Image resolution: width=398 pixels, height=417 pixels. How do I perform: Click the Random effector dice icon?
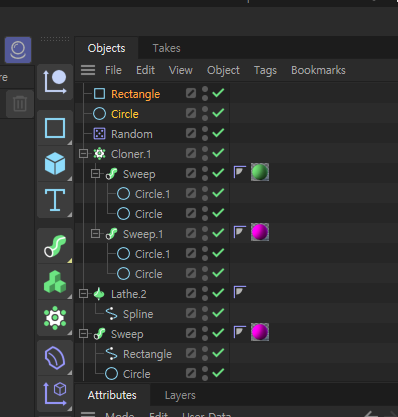[99, 134]
